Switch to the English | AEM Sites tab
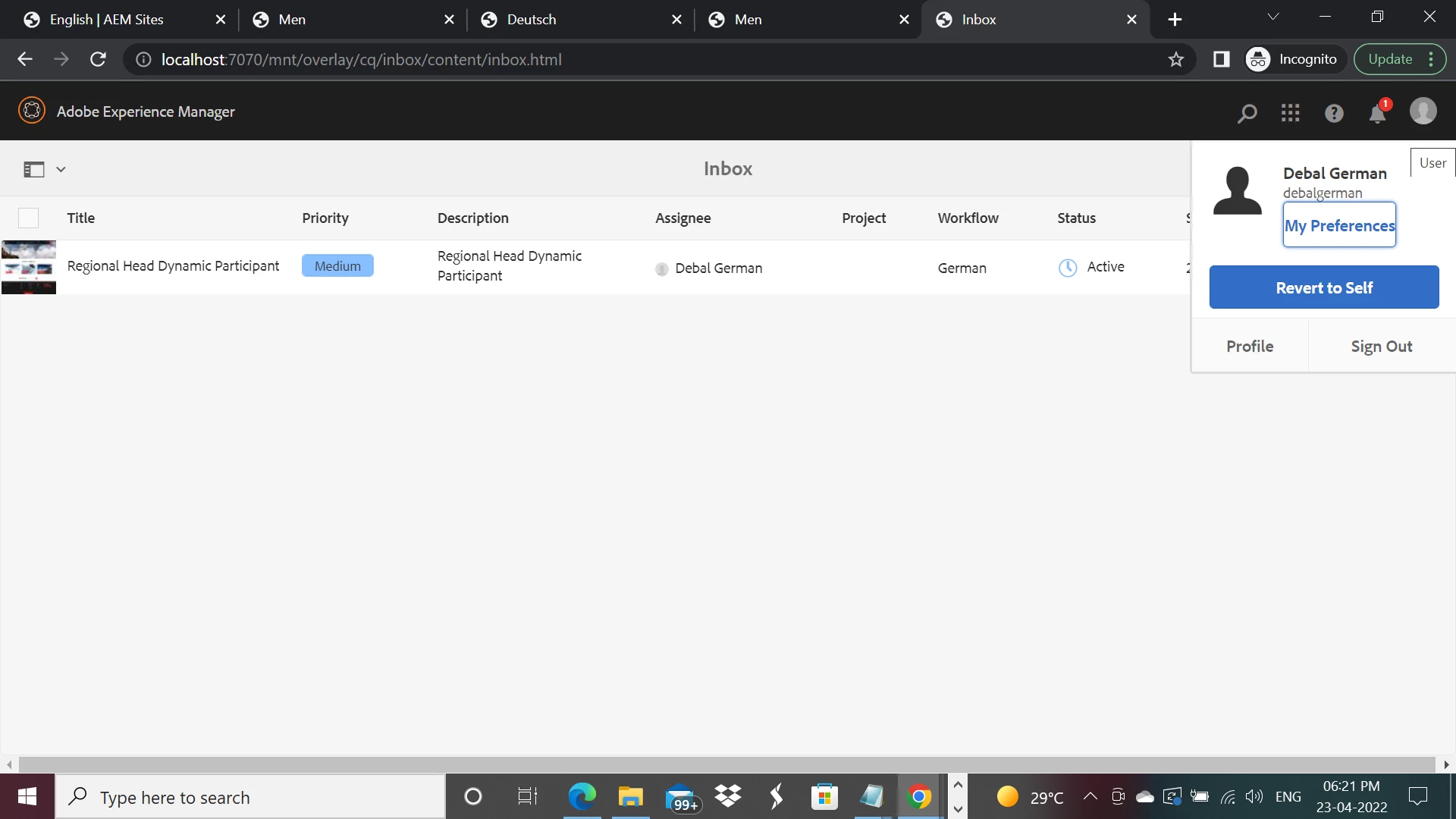This screenshot has height=819, width=1456. coord(106,20)
